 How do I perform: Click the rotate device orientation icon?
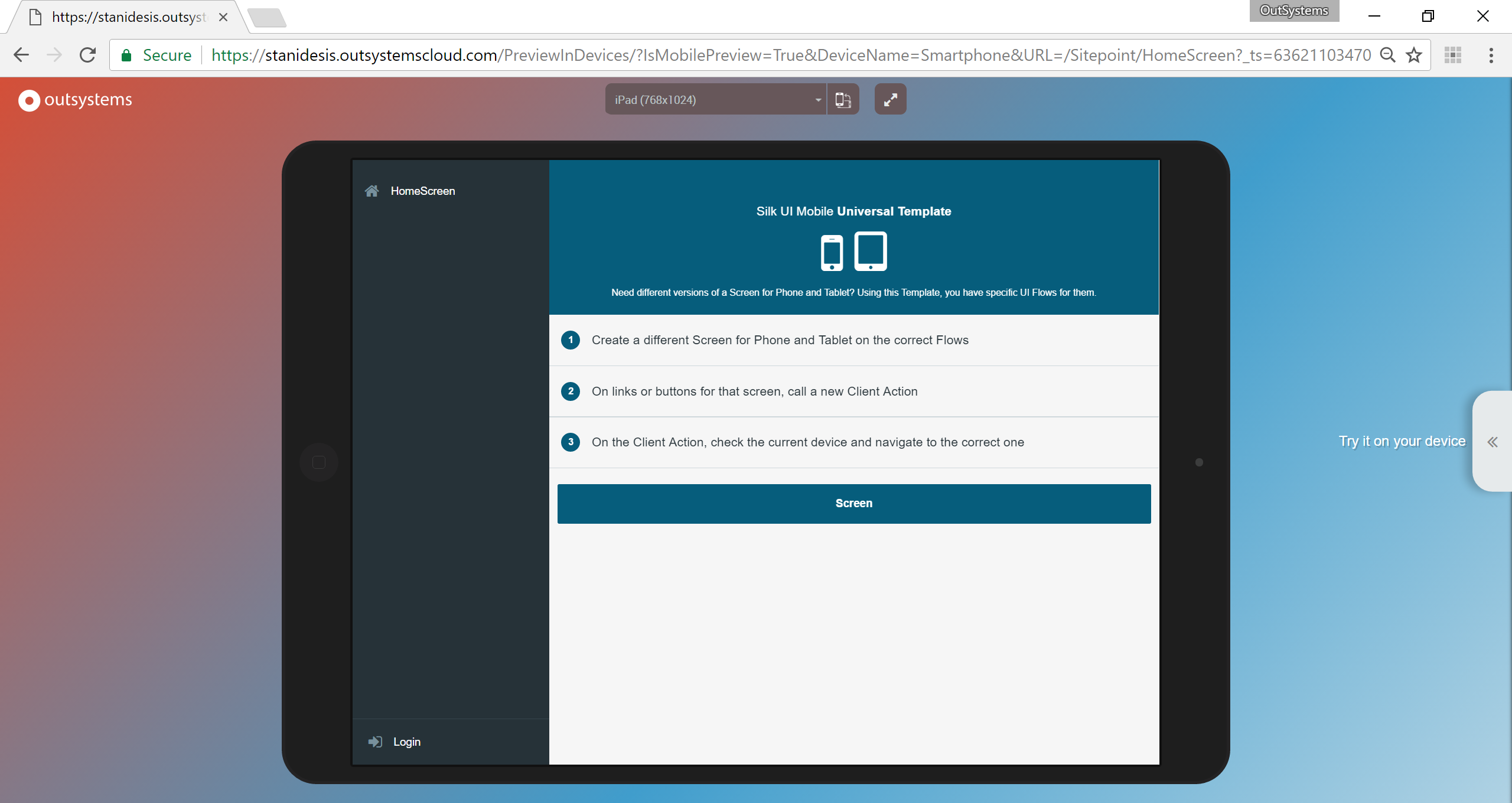[x=843, y=100]
